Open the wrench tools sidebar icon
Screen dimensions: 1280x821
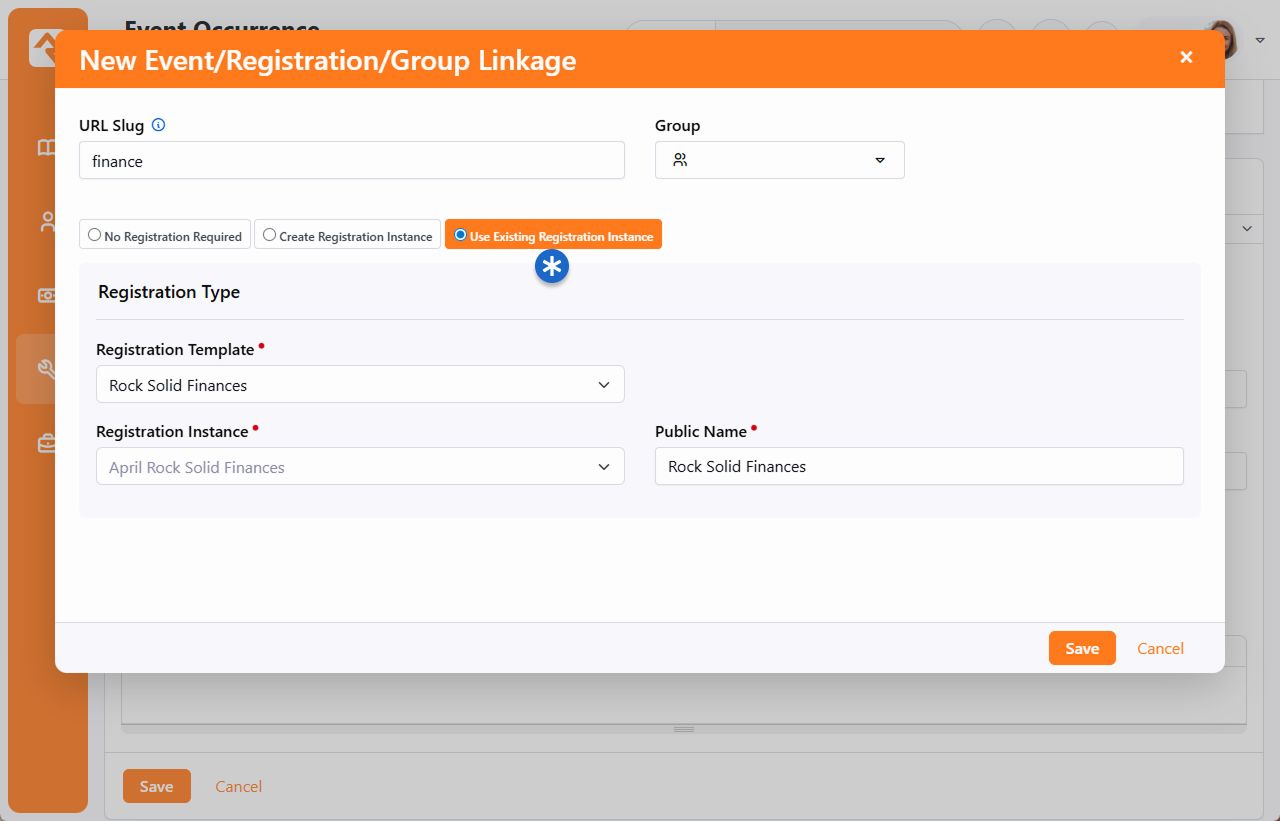[46, 369]
